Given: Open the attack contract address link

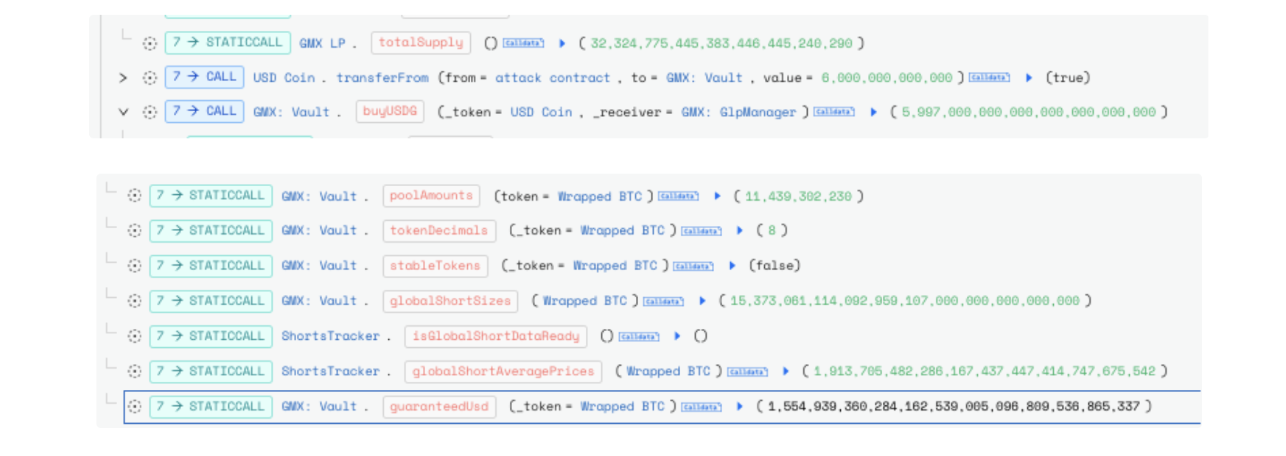Looking at the screenshot, I should click(x=552, y=77).
